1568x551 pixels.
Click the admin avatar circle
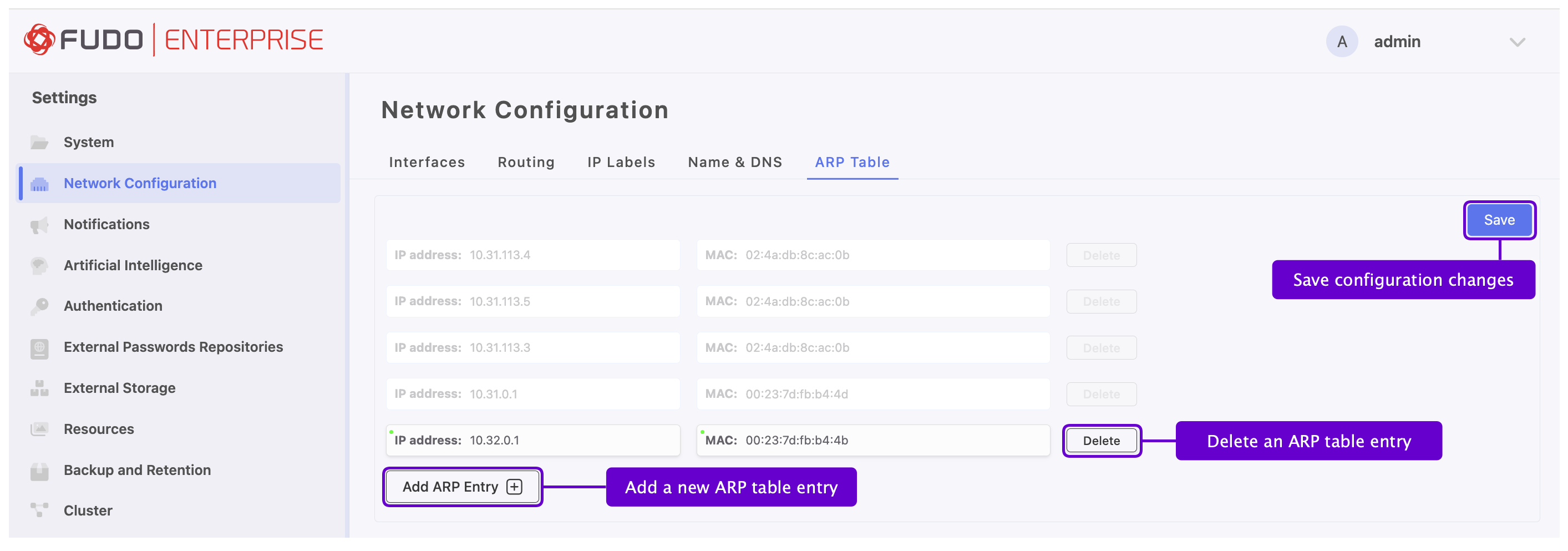click(x=1342, y=42)
